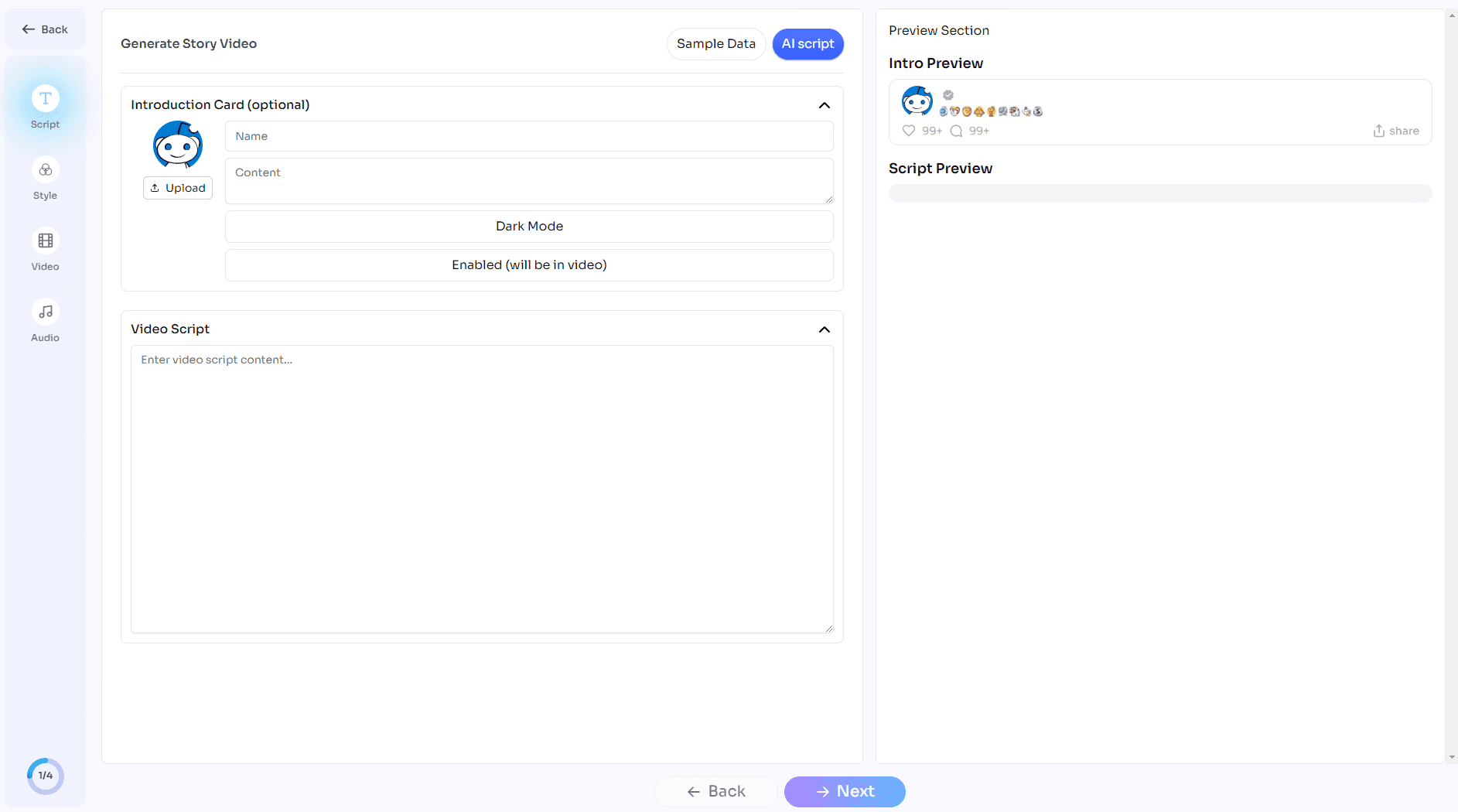The width and height of the screenshot is (1458, 812).
Task: Click the Sample Data button
Action: [x=715, y=44]
